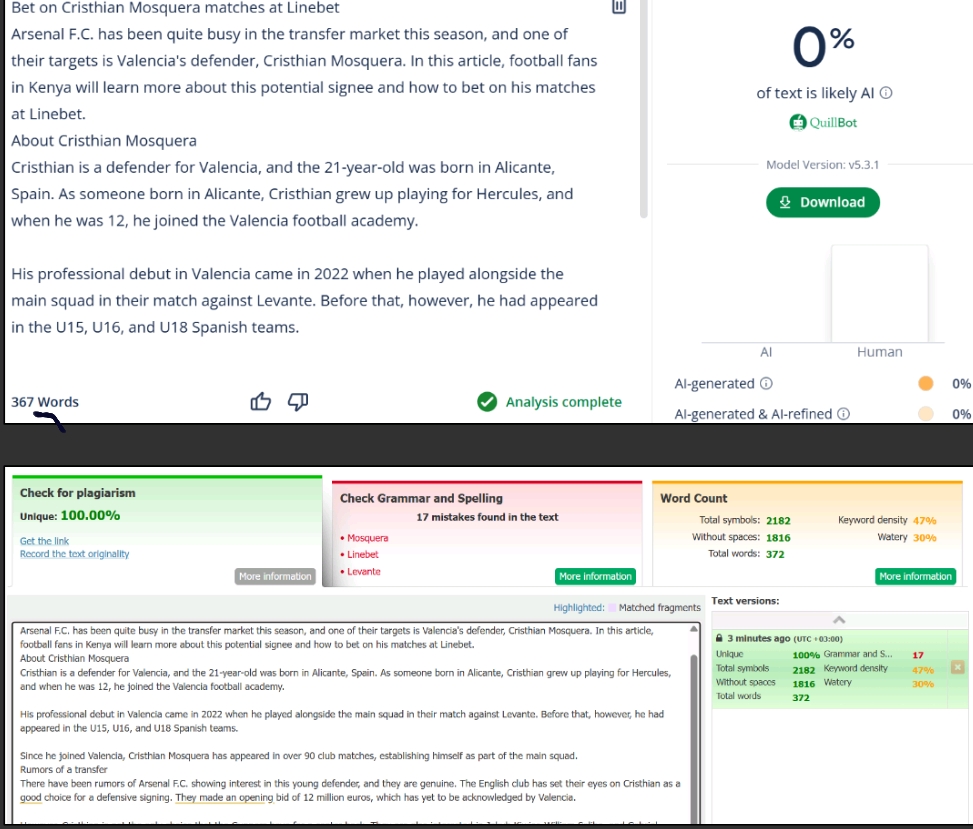Select the Check Grammar and Spelling panel title

(x=421, y=498)
